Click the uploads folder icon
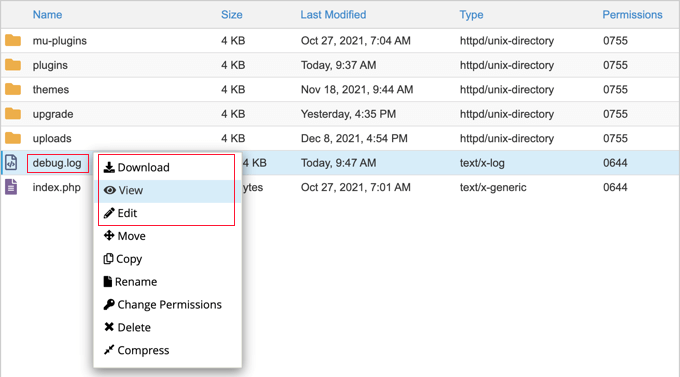This screenshot has height=377, width=680. 13,138
